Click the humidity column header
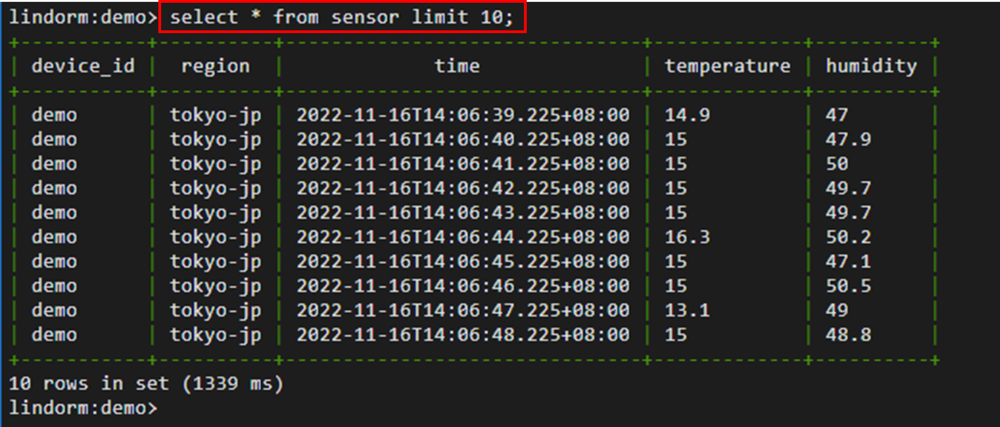 pos(871,66)
